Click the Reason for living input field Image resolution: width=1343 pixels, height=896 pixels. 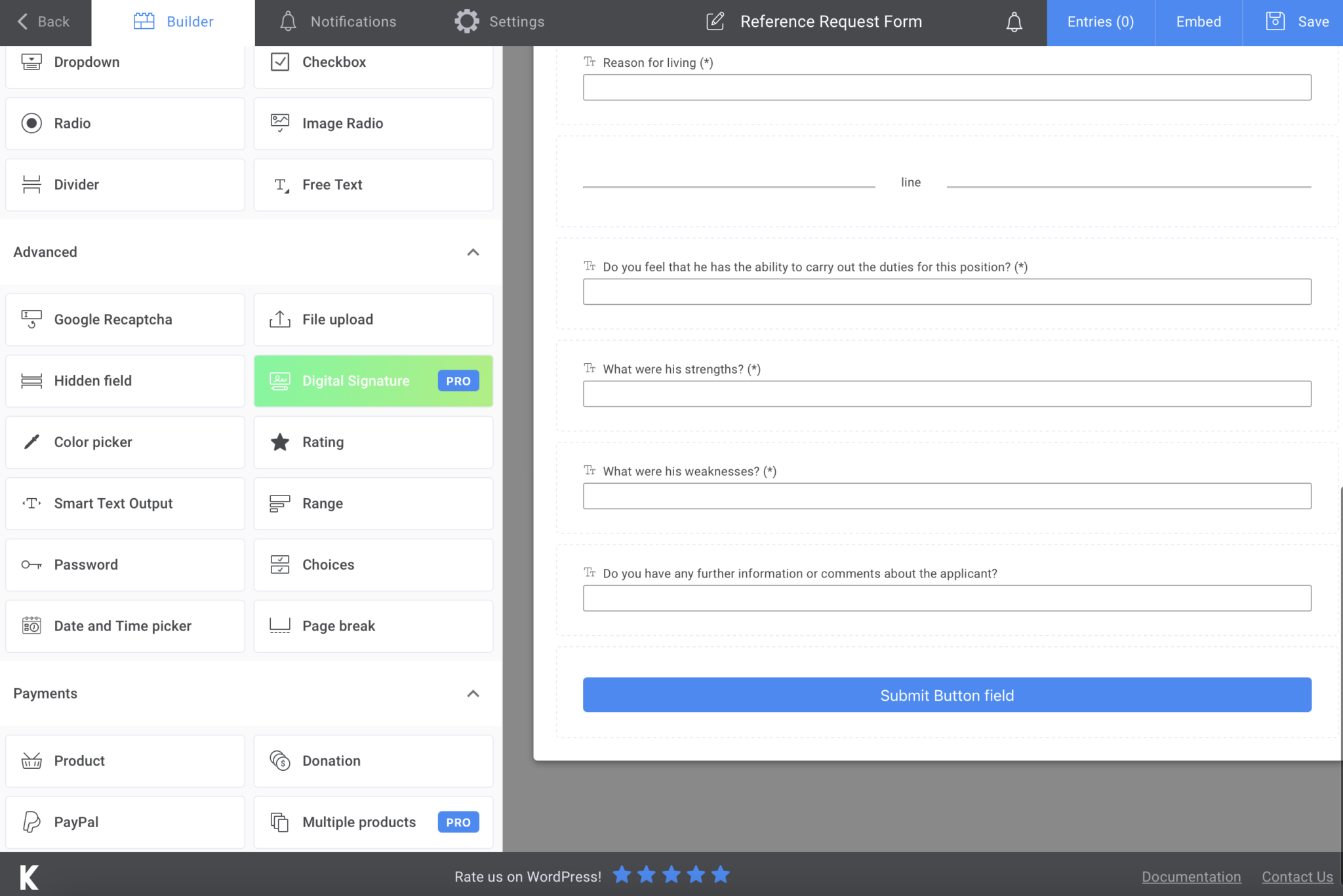click(x=946, y=87)
